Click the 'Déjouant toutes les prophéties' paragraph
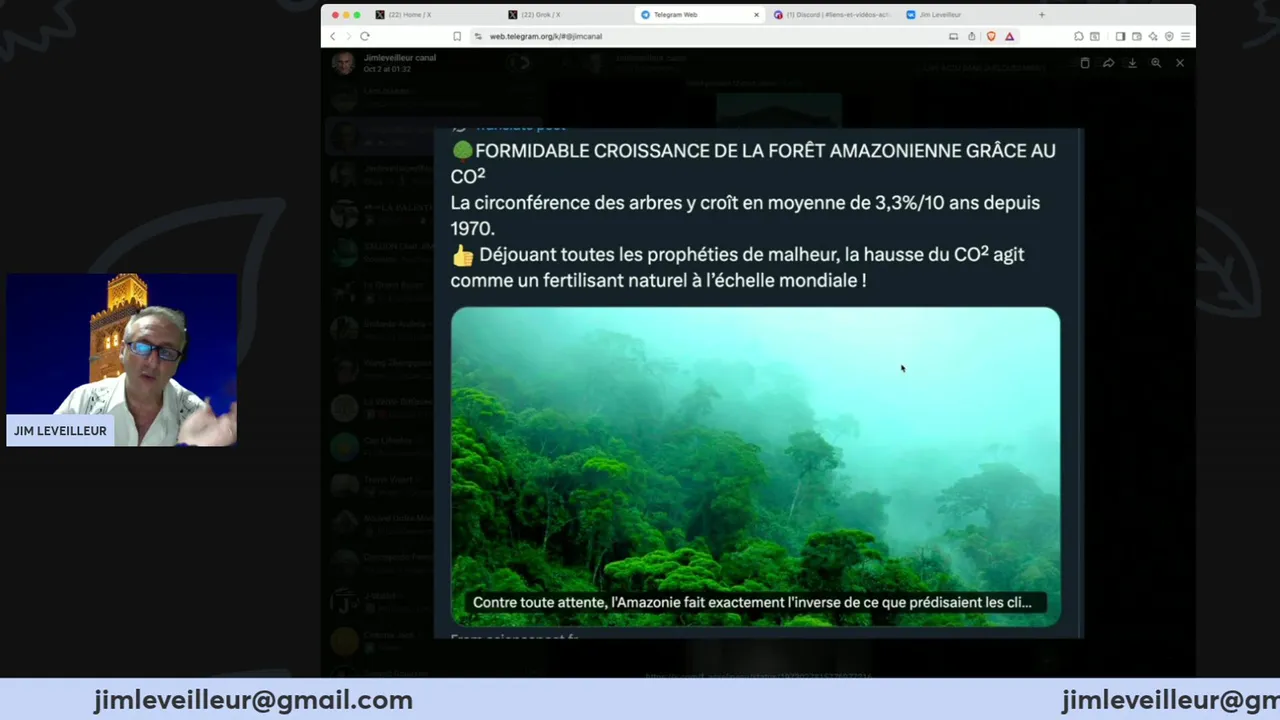The height and width of the screenshot is (720, 1280). [737, 267]
